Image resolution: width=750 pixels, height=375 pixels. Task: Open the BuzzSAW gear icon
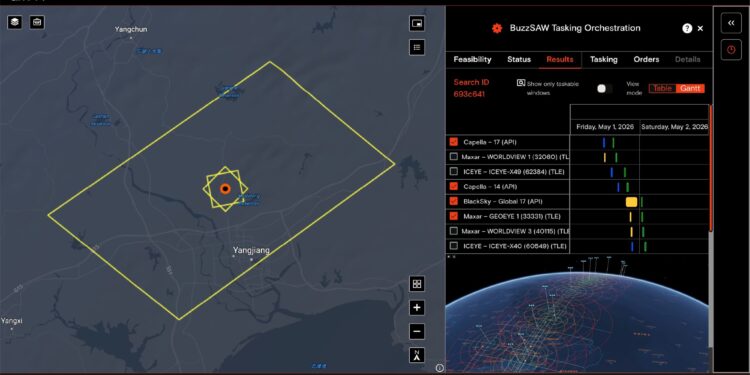click(497, 28)
